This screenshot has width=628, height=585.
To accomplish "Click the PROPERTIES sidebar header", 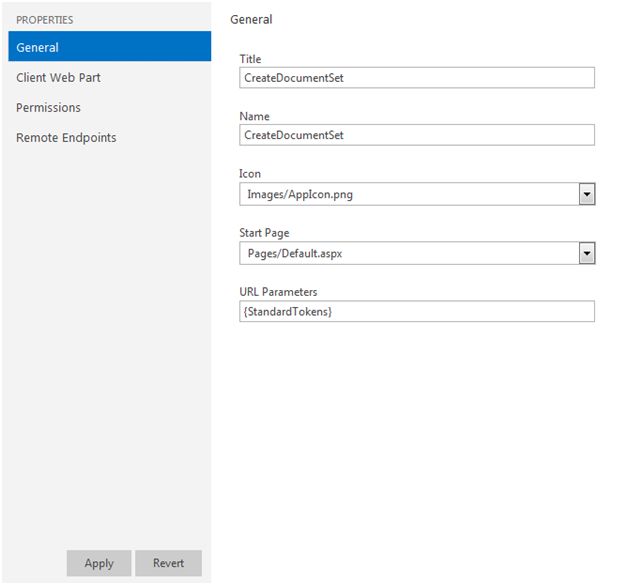I will (44, 19).
